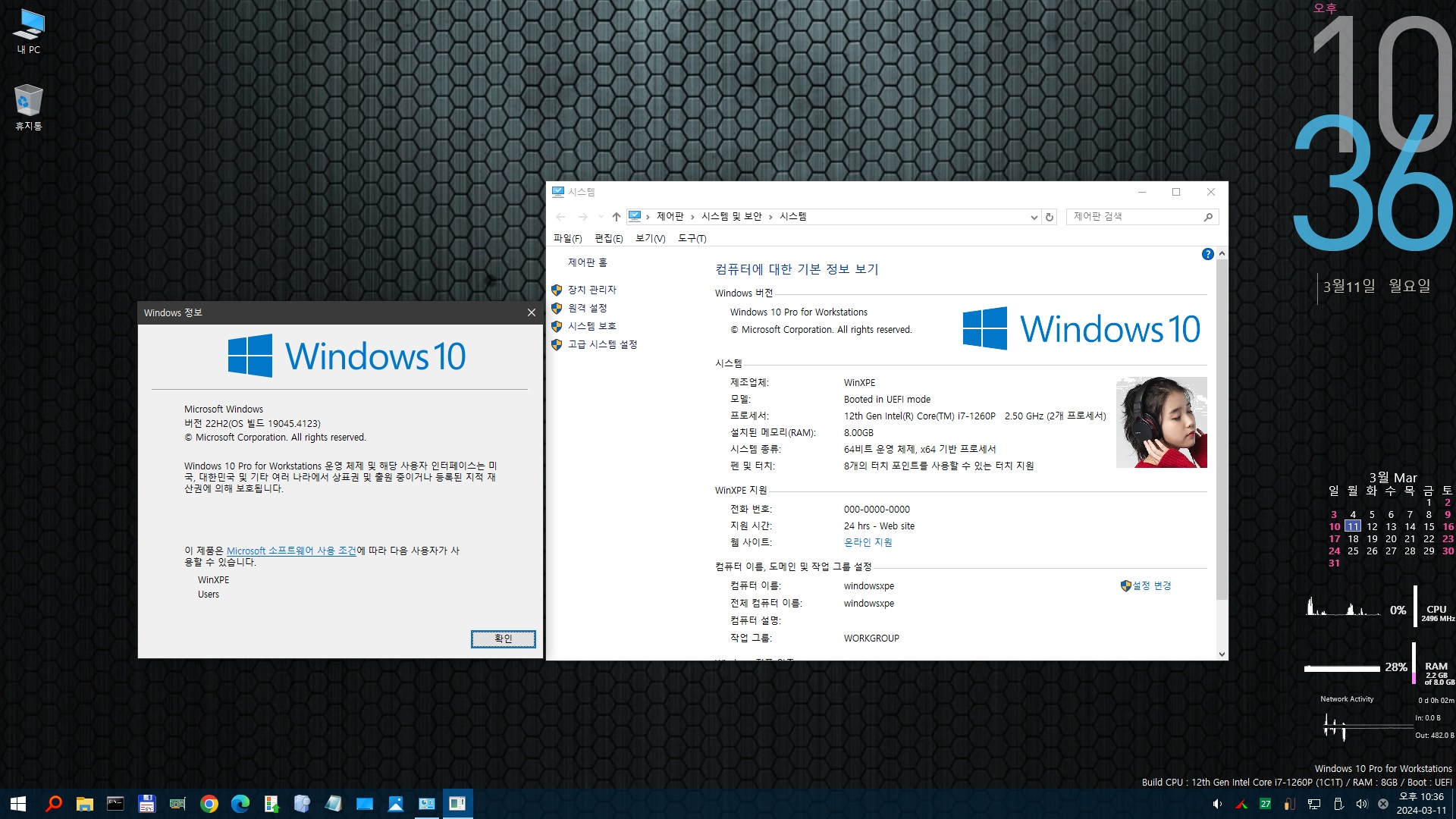
Task: Open the network tray icon
Action: 1313,804
